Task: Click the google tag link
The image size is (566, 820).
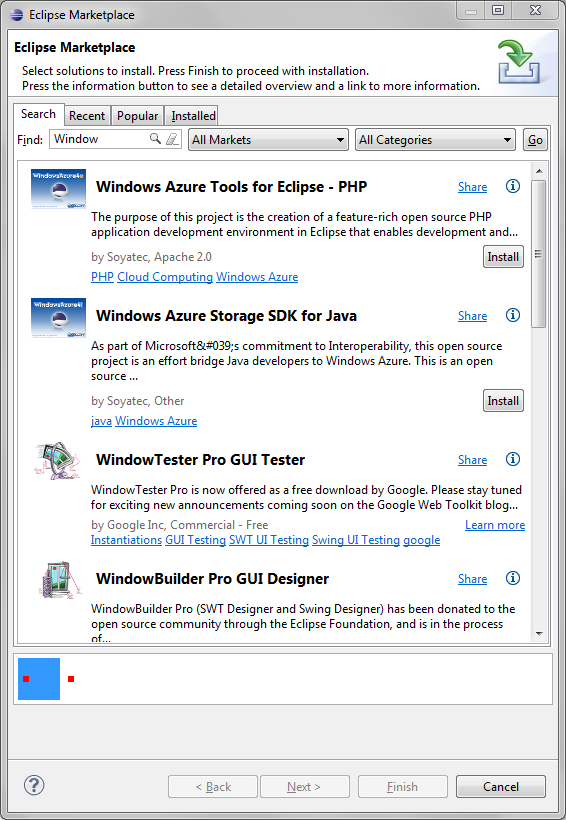Action: point(421,540)
